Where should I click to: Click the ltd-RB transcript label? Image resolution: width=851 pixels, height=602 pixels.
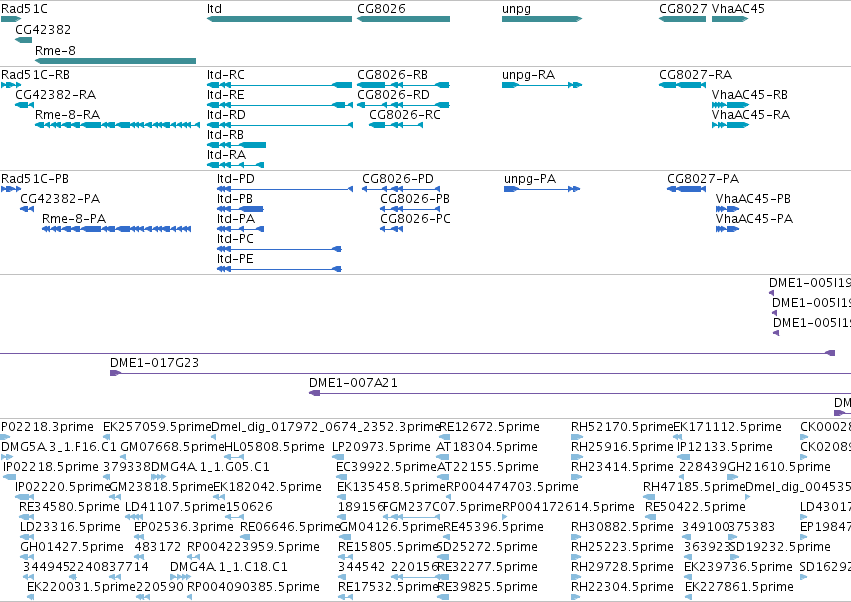click(225, 135)
